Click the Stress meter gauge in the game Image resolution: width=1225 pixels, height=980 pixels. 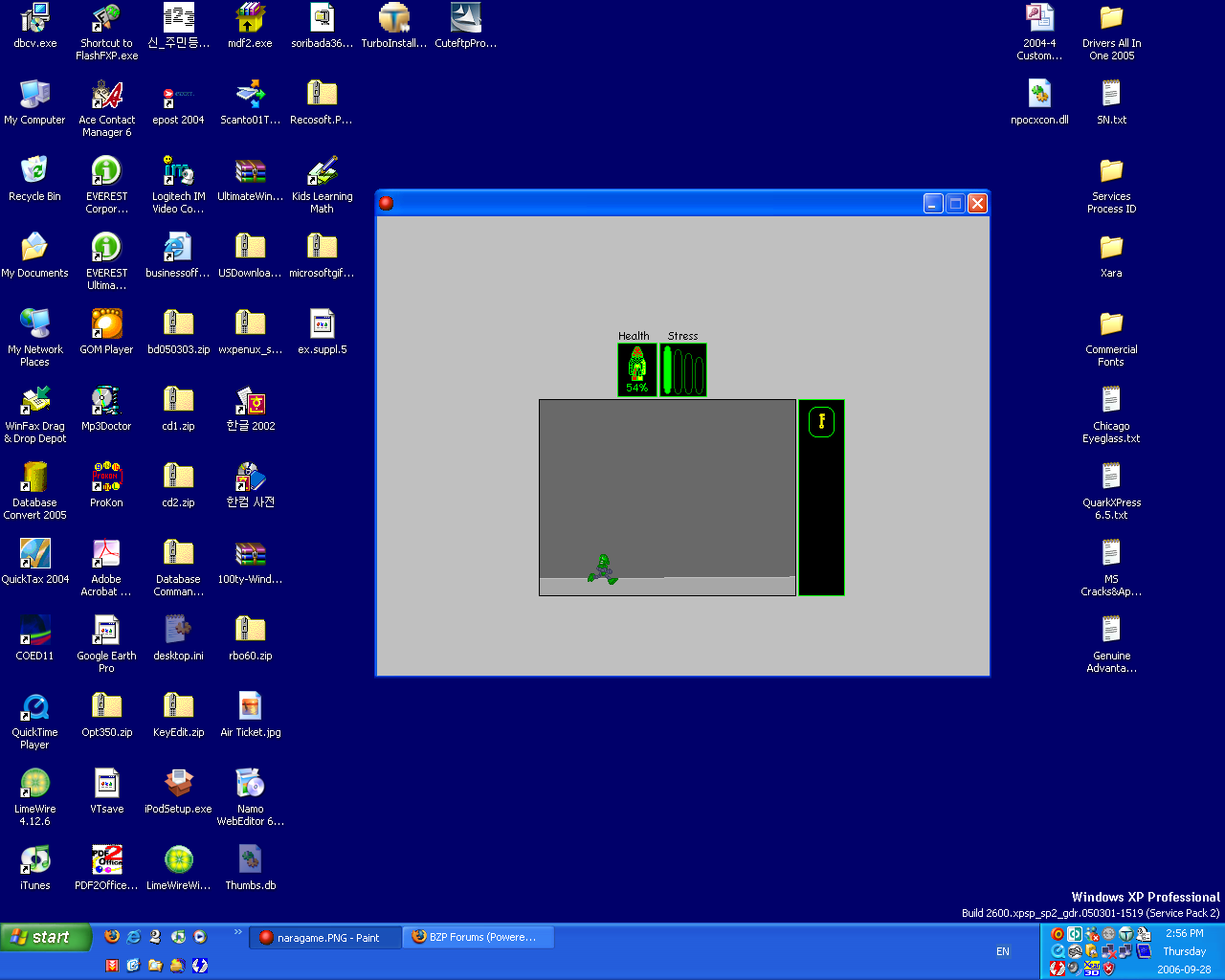point(683,369)
